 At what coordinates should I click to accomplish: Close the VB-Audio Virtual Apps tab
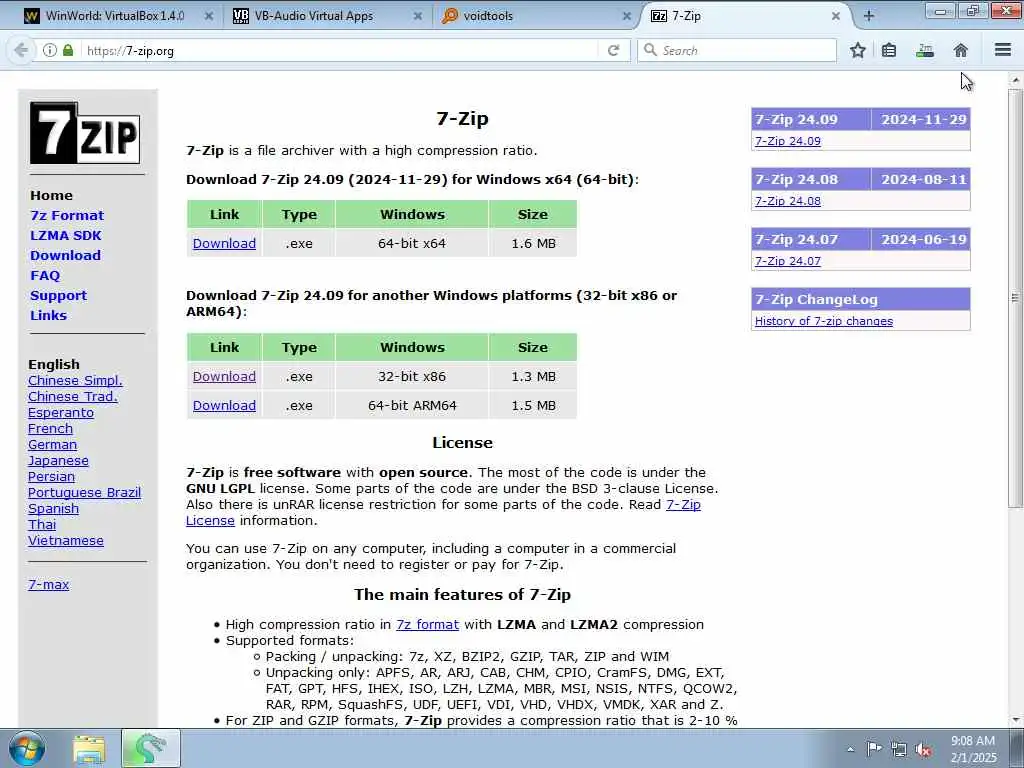[x=418, y=16]
